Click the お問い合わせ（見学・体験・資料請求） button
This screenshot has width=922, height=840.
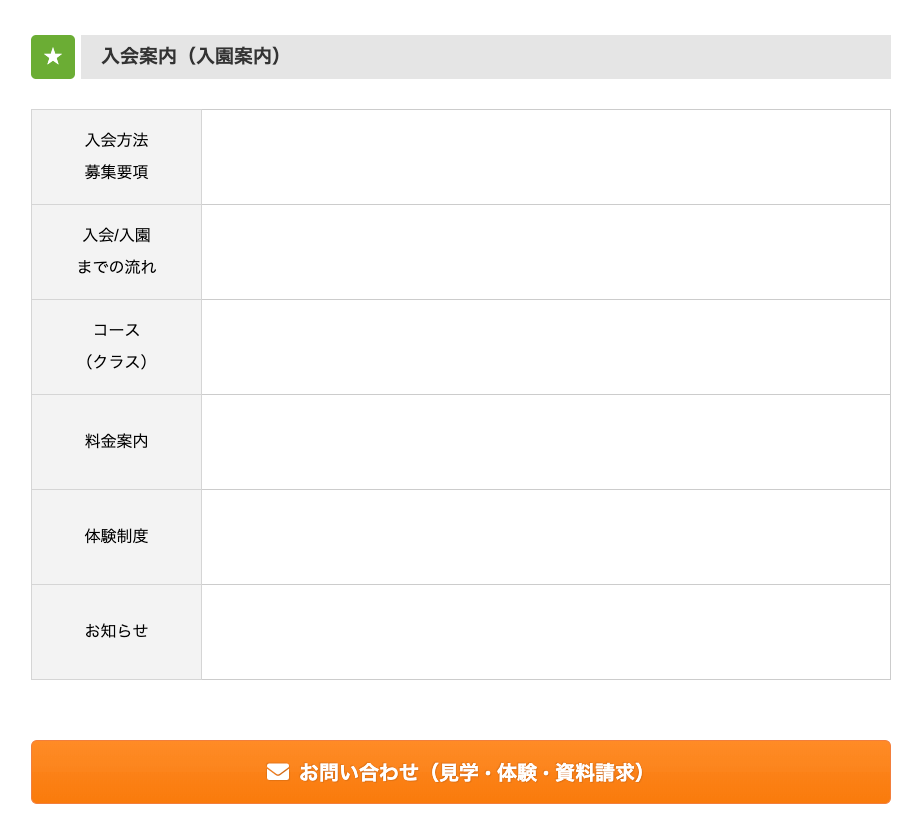tap(461, 772)
